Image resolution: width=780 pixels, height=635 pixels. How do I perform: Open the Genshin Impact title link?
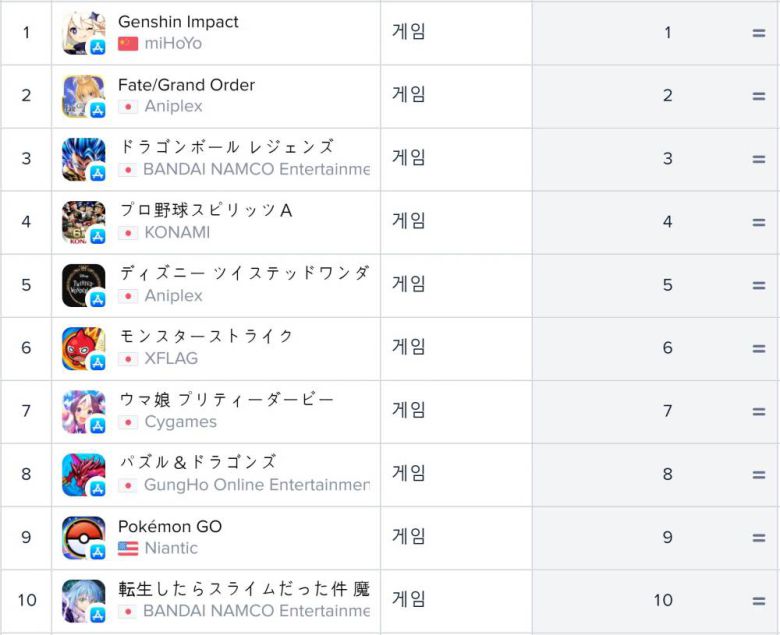point(178,22)
